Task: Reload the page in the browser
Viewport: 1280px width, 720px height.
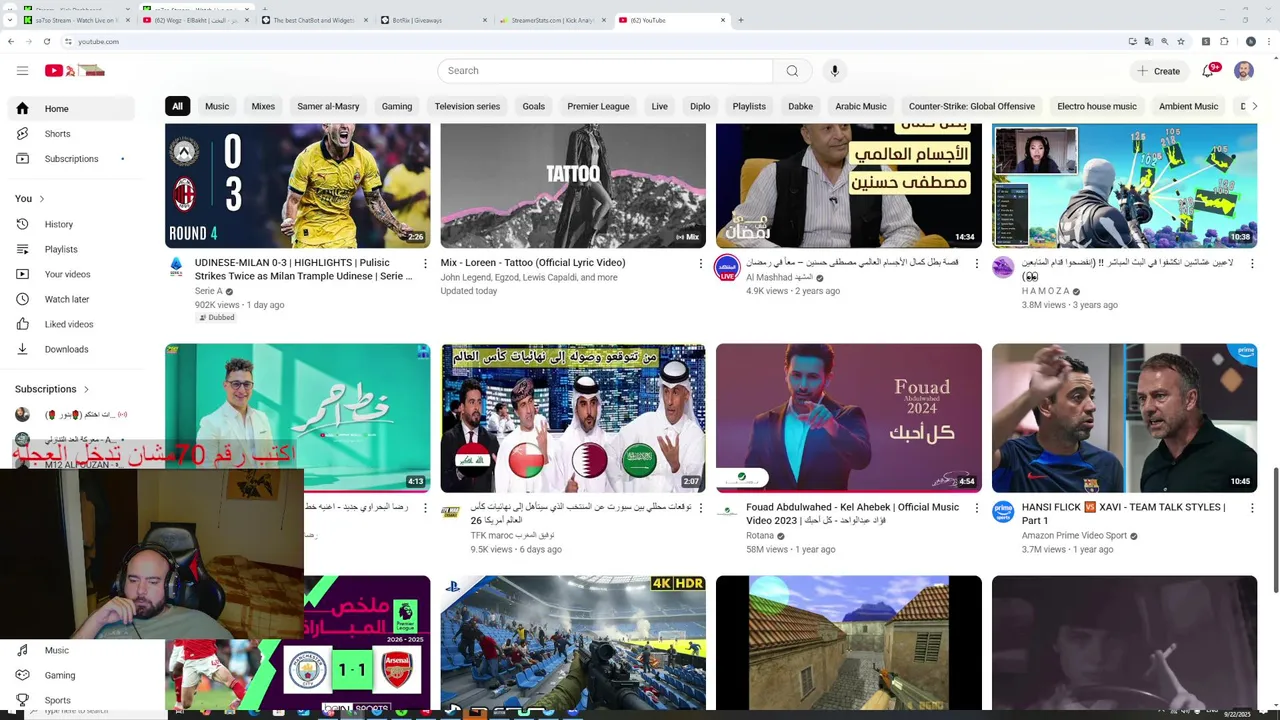Action: click(x=47, y=41)
